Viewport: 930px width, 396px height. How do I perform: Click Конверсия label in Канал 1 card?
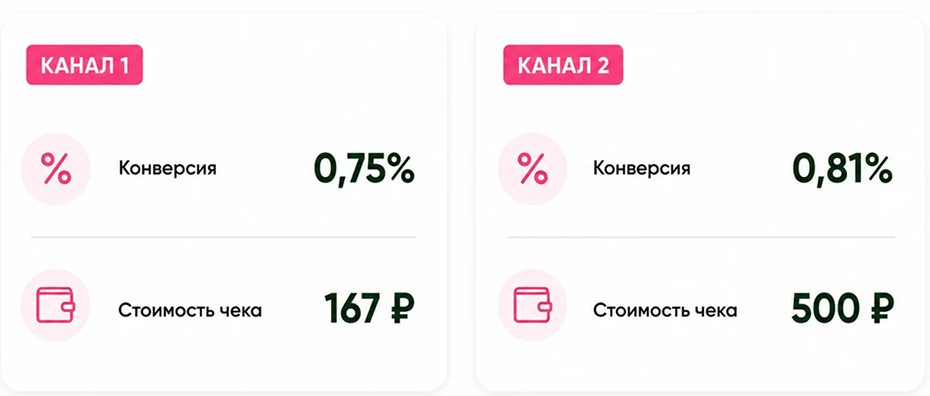(x=168, y=169)
